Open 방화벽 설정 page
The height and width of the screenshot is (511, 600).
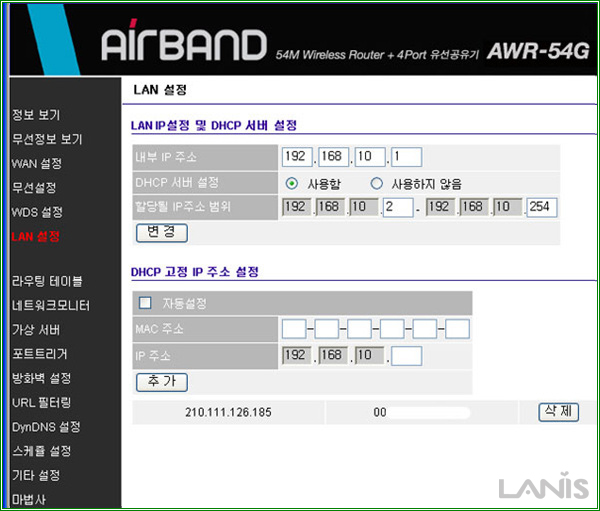tap(41, 378)
